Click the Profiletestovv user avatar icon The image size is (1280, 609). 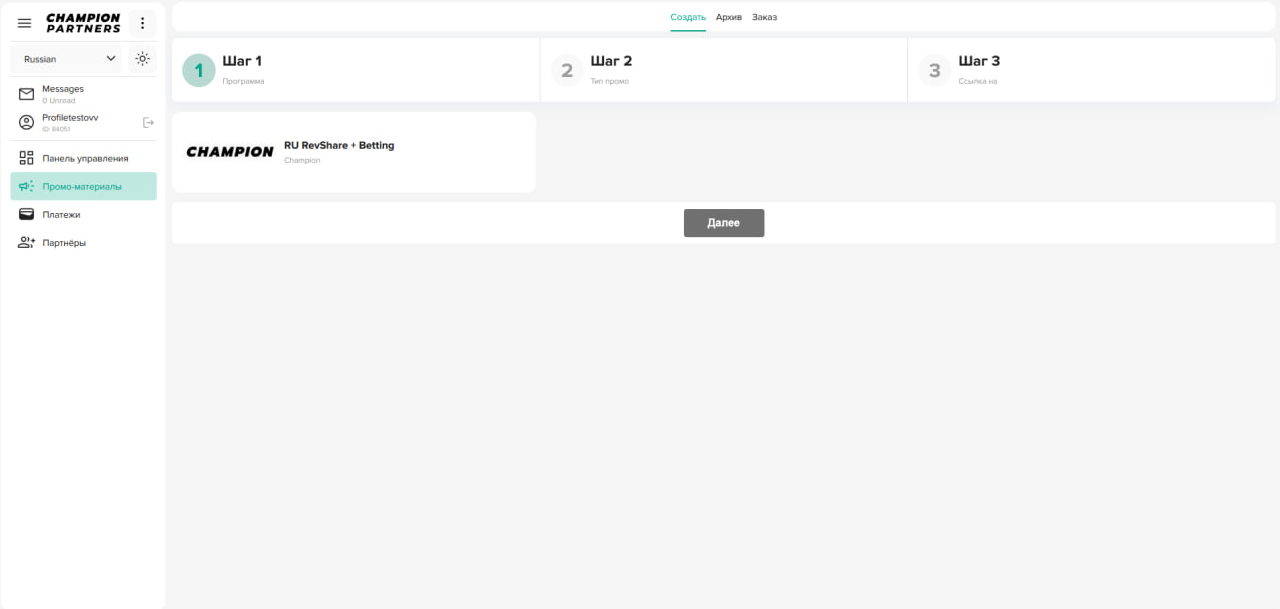click(x=27, y=122)
